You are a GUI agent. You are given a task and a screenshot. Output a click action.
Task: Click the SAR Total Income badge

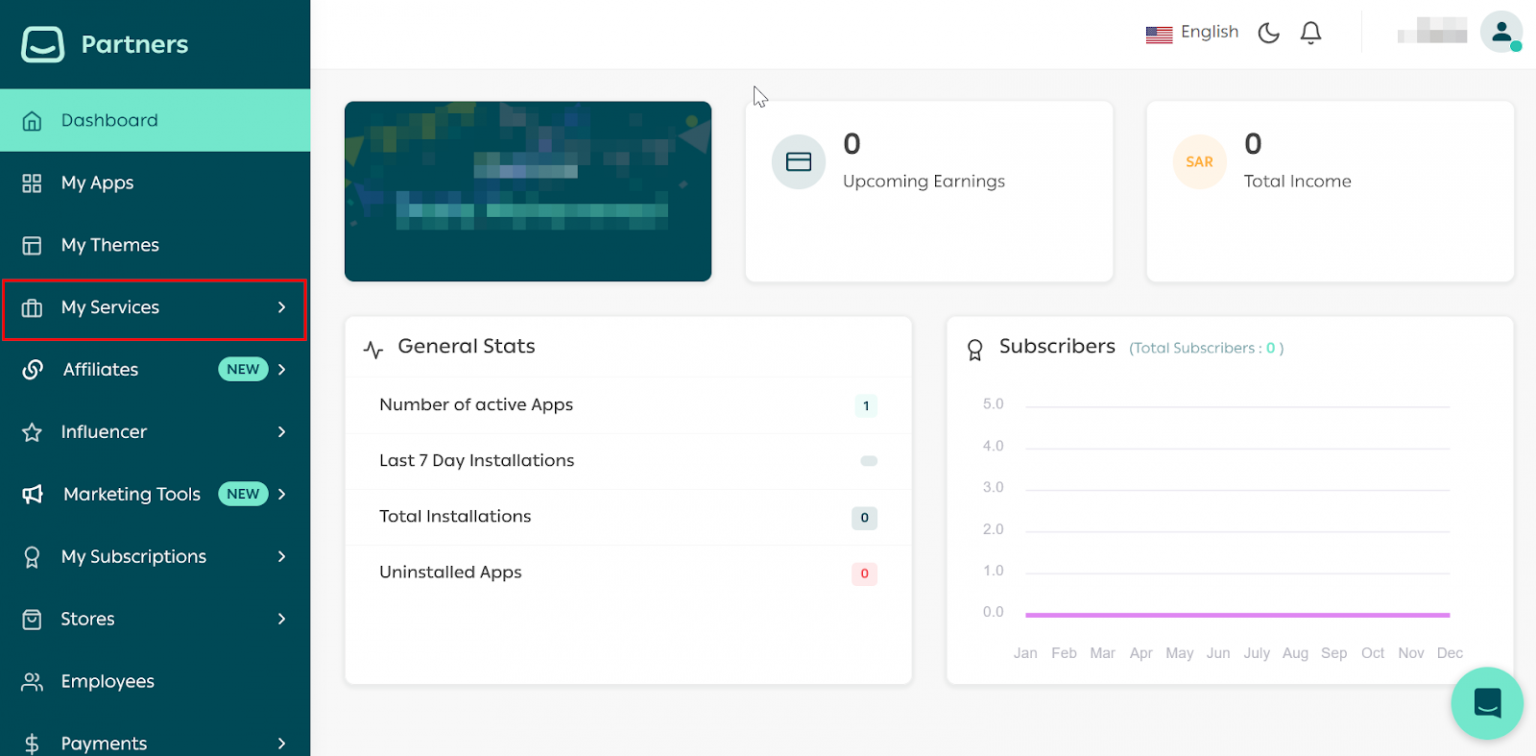point(1199,162)
